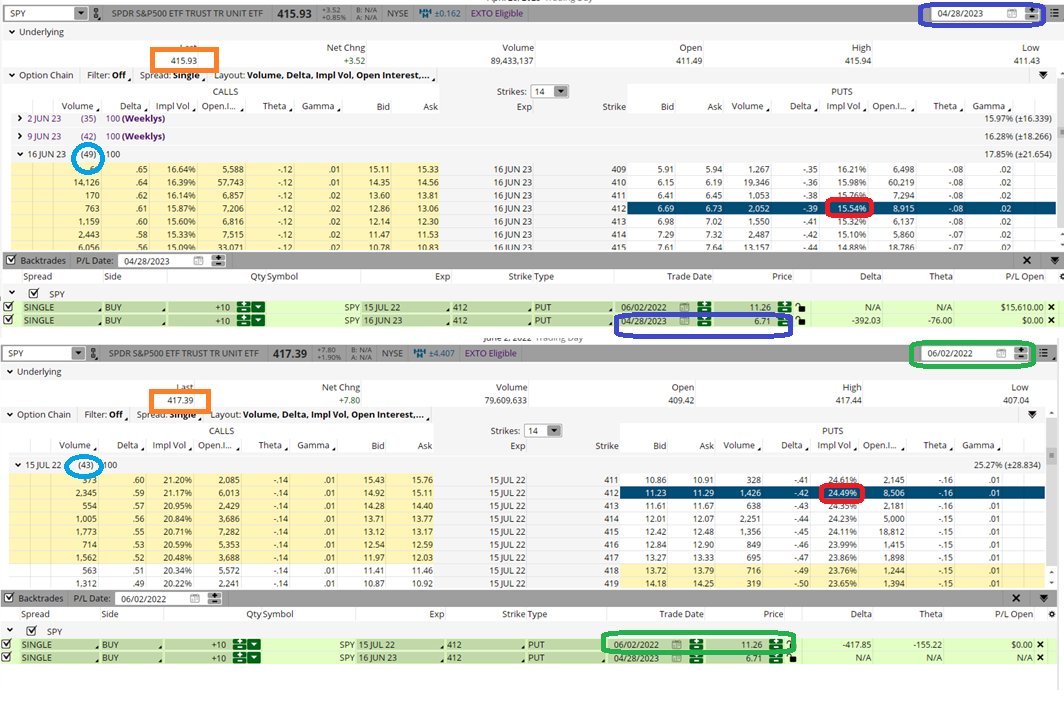Viewport: 1064px width, 712px height.
Task: Click lock icon on $15,610.00 P/L backtrade row
Action: [801, 307]
